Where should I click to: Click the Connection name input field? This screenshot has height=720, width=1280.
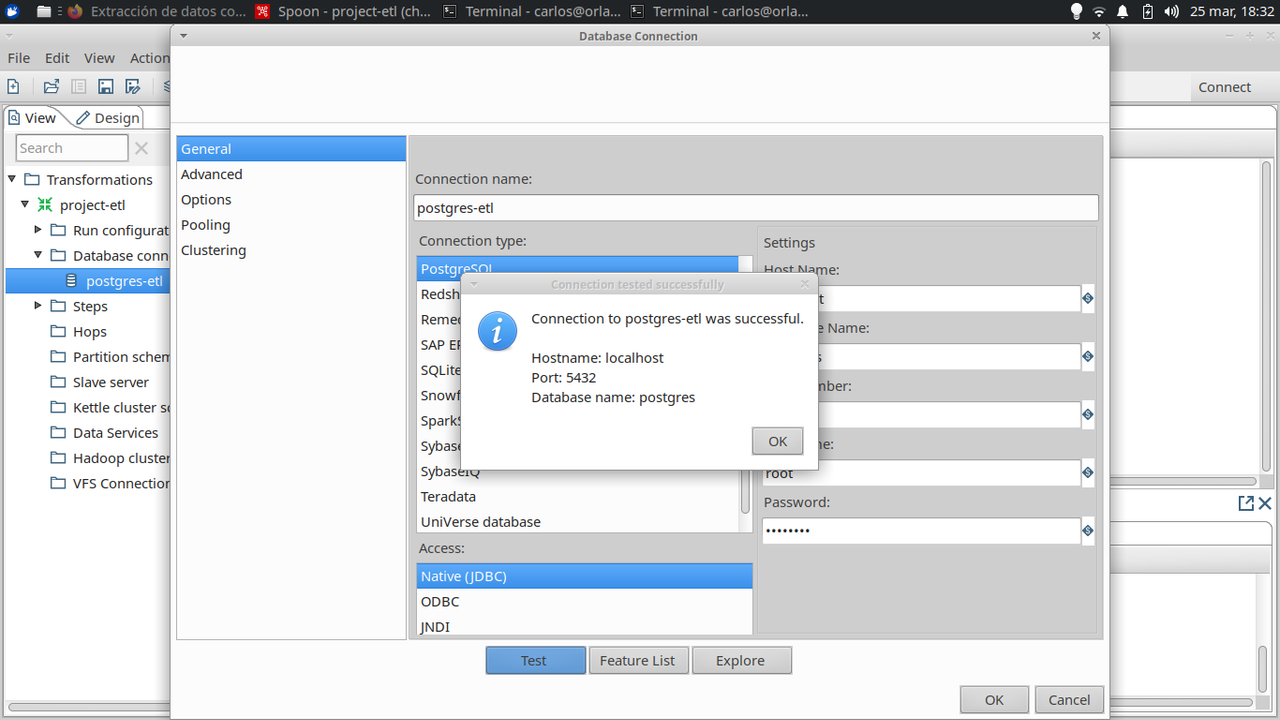pos(756,208)
